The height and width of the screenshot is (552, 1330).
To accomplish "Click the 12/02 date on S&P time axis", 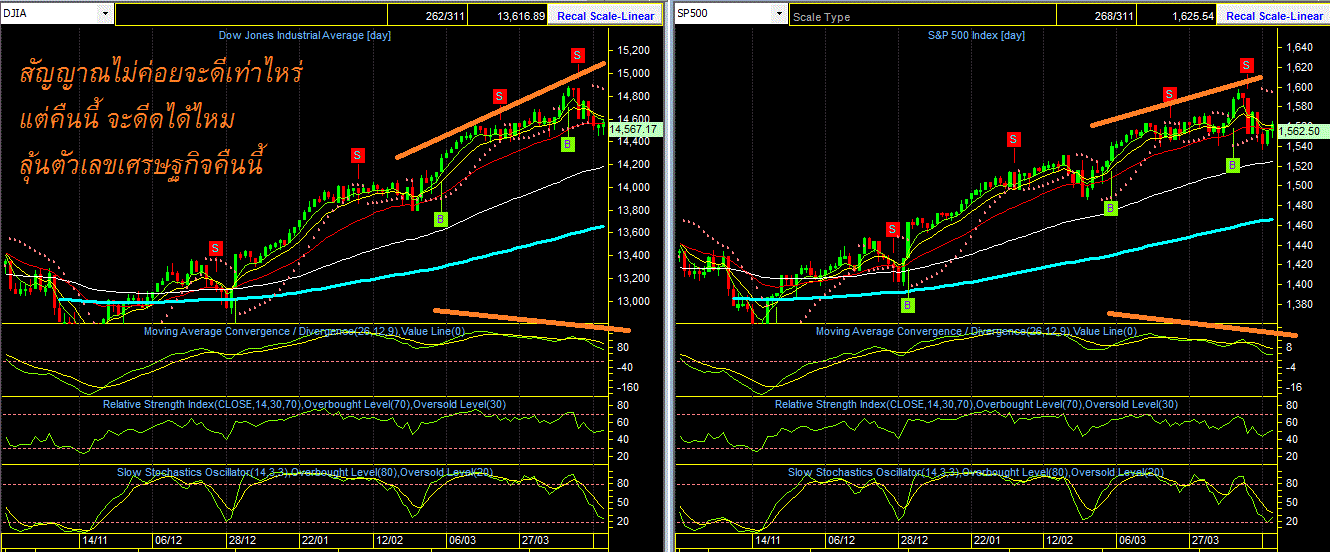I will (x=1061, y=539).
